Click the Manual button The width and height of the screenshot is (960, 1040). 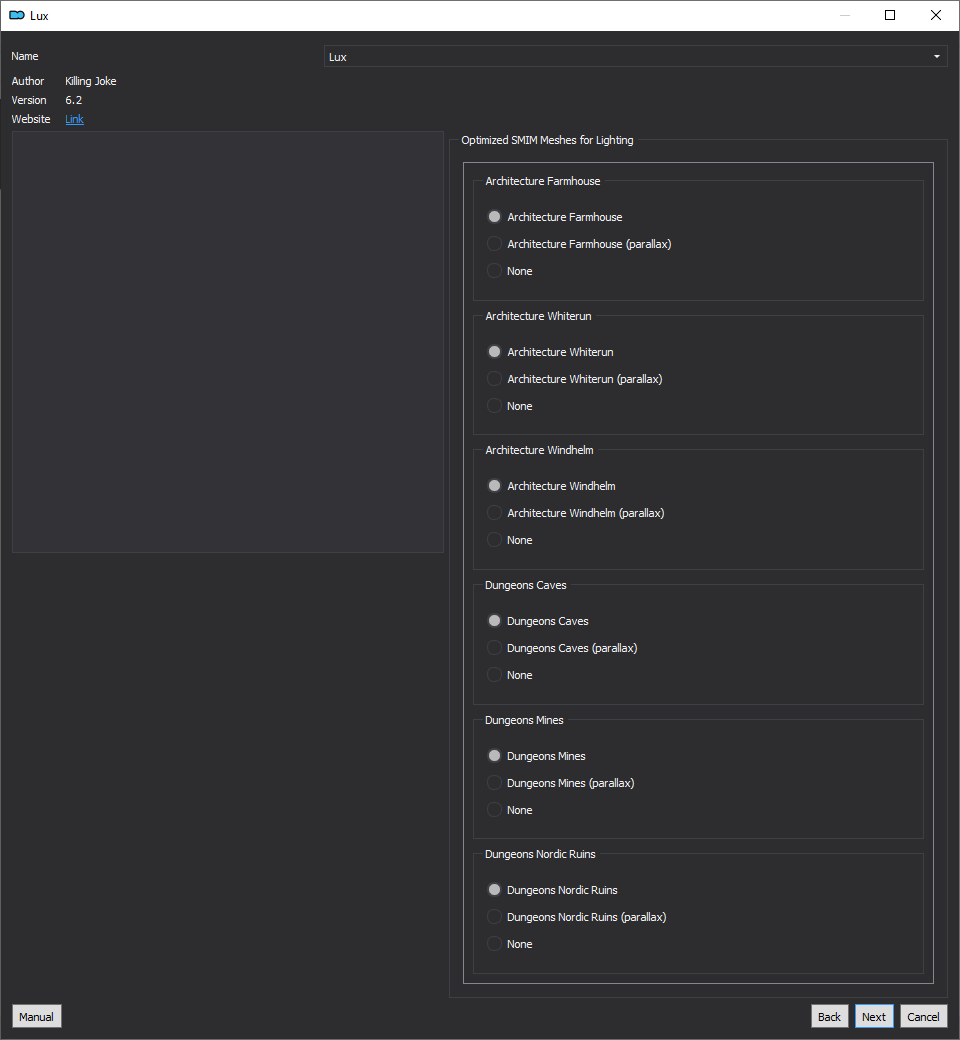(x=36, y=1016)
